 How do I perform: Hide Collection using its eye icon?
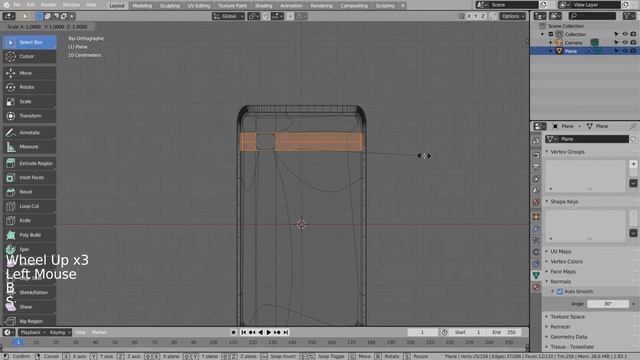point(625,34)
